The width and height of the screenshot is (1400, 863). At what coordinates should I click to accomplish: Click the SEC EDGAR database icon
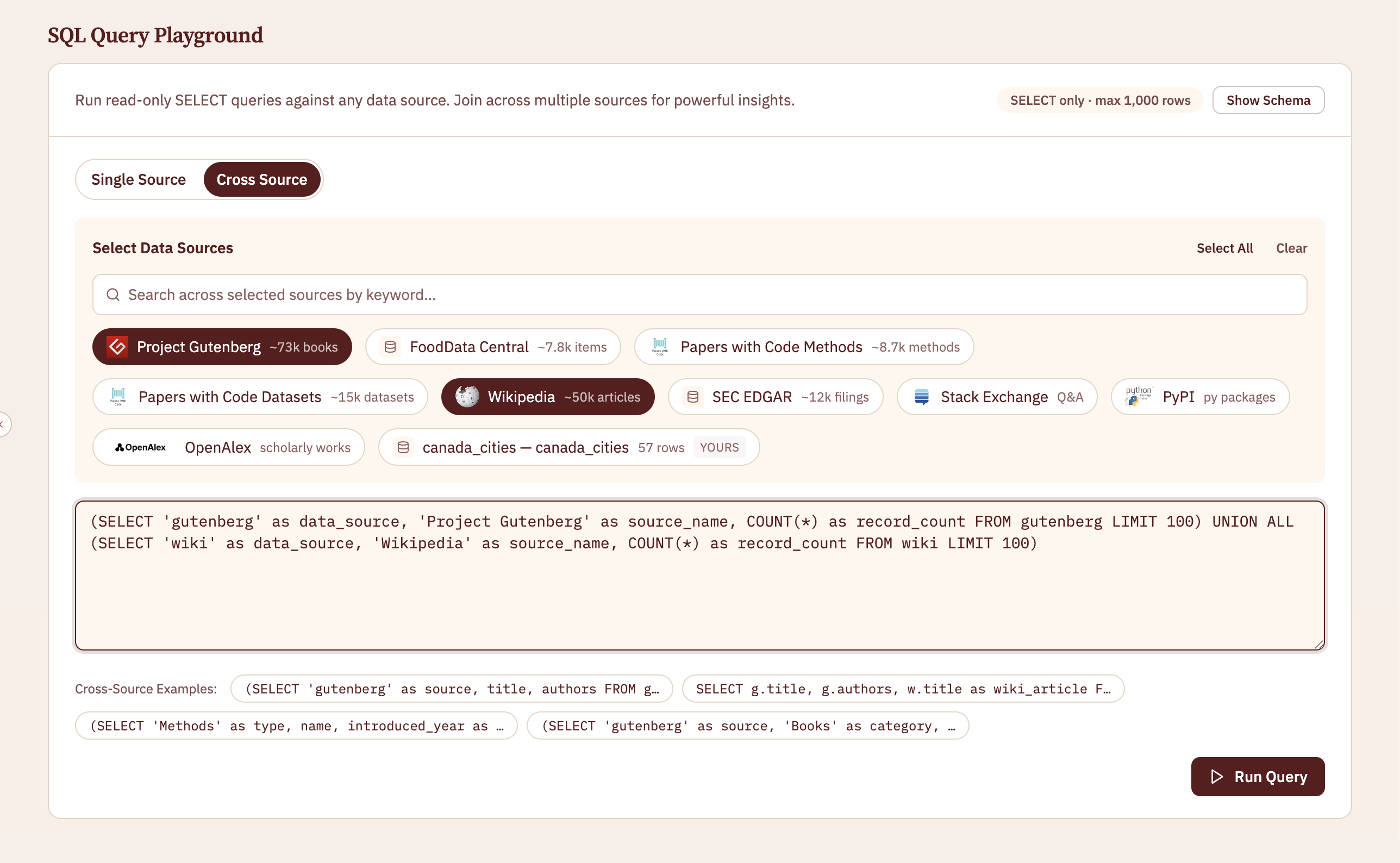tap(693, 397)
